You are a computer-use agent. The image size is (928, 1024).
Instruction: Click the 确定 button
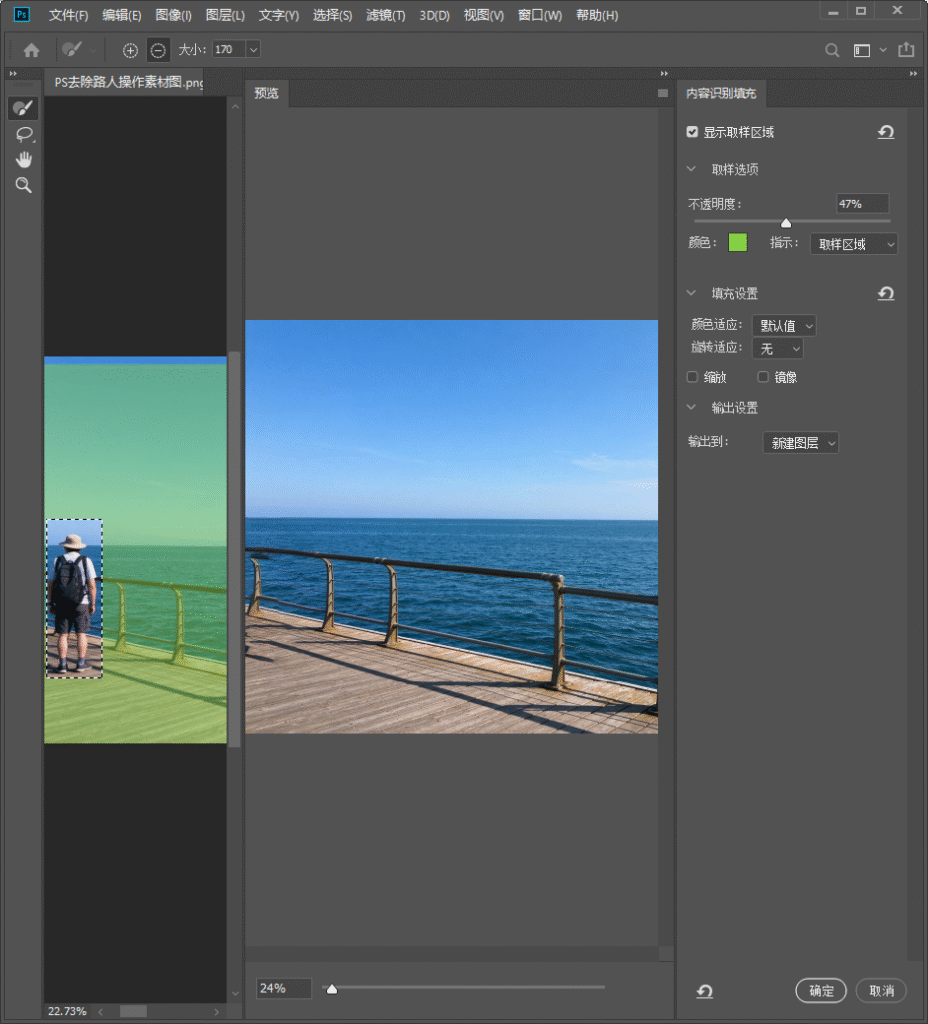(x=821, y=991)
